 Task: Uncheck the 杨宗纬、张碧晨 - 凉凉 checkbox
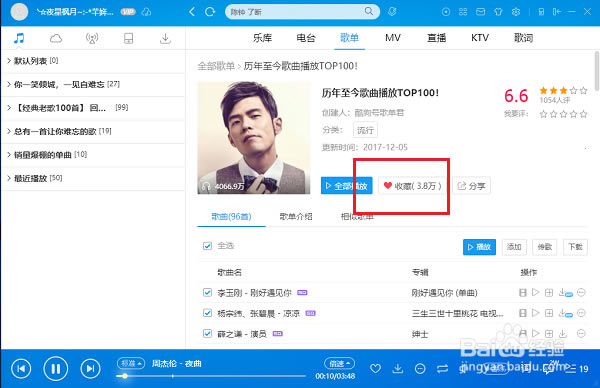pyautogui.click(x=207, y=313)
